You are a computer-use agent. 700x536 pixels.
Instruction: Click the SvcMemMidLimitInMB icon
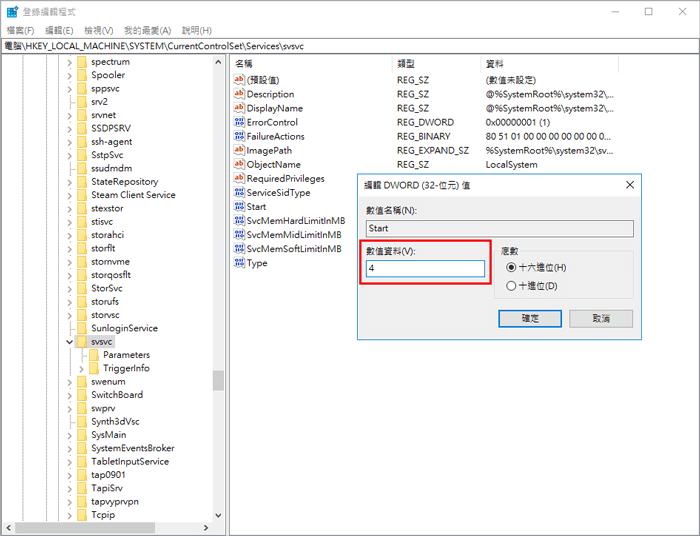click(x=239, y=234)
